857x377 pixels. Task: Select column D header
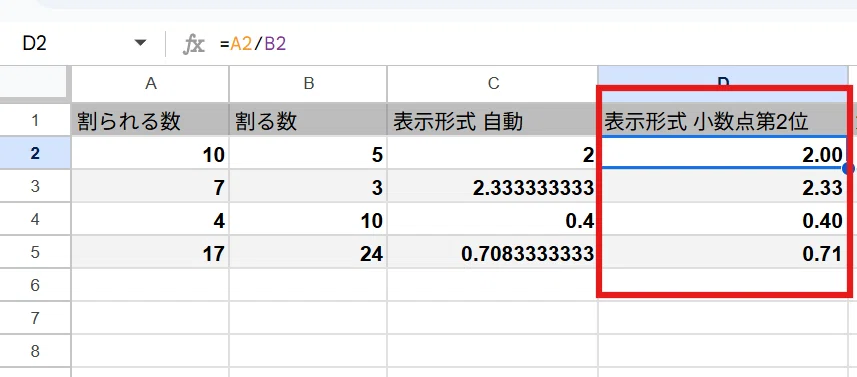pyautogui.click(x=724, y=84)
